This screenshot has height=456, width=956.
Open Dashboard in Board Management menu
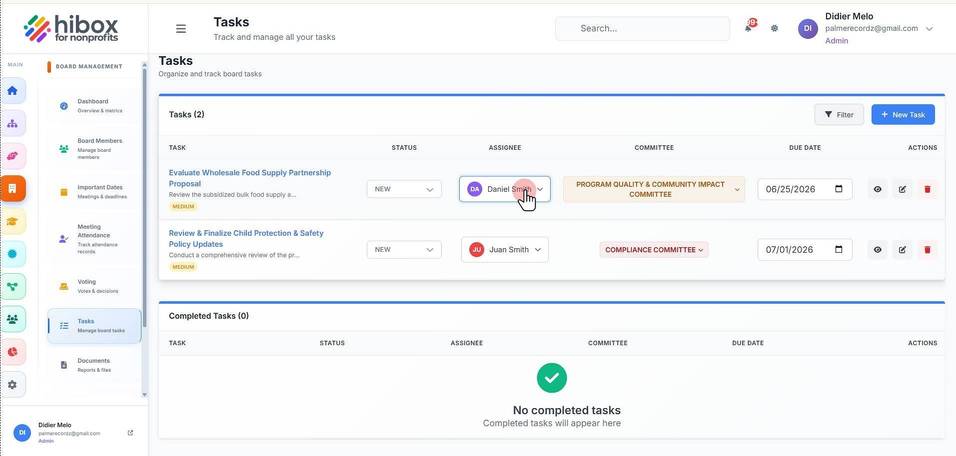coord(95,105)
